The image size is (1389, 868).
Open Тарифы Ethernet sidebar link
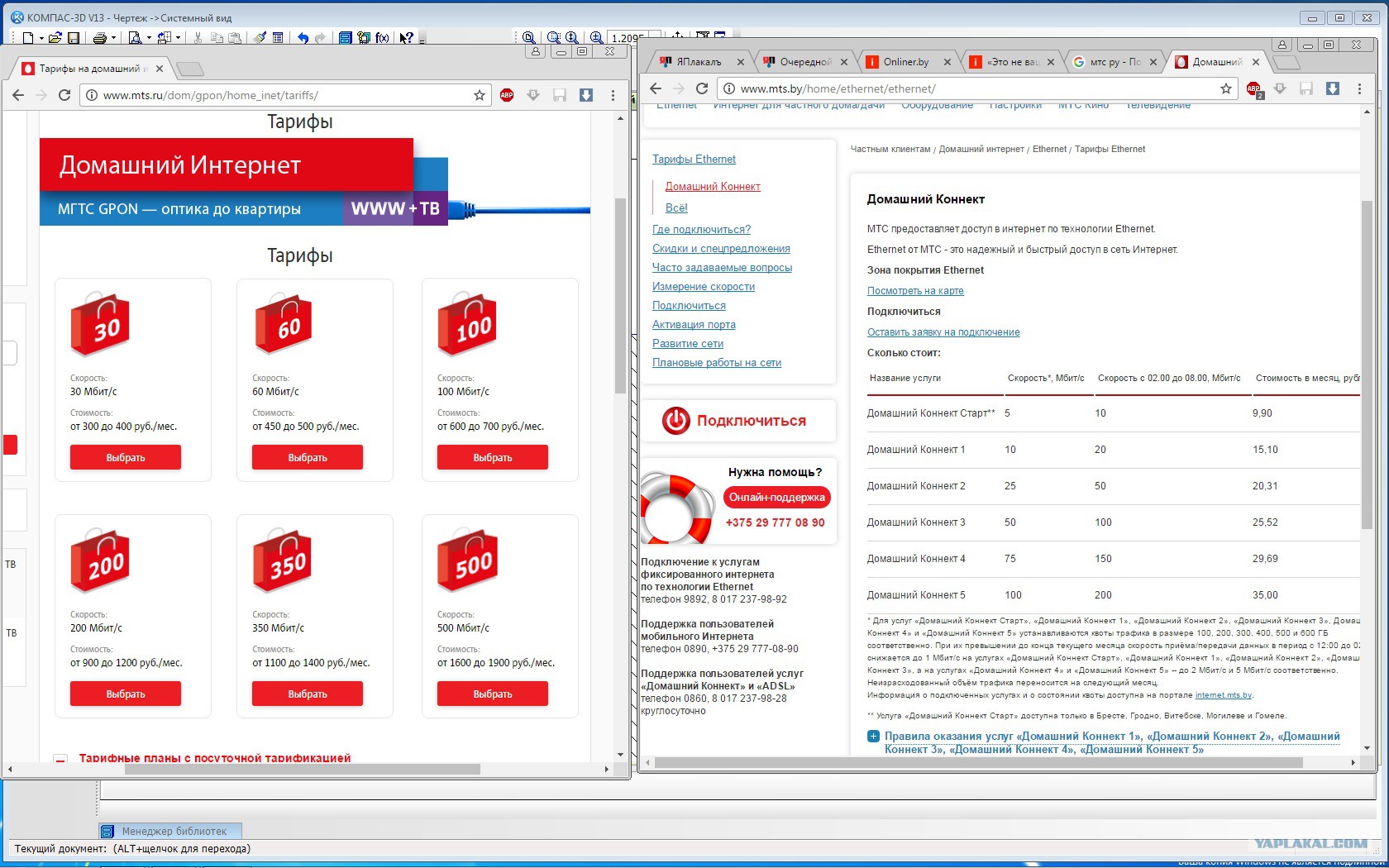(694, 159)
